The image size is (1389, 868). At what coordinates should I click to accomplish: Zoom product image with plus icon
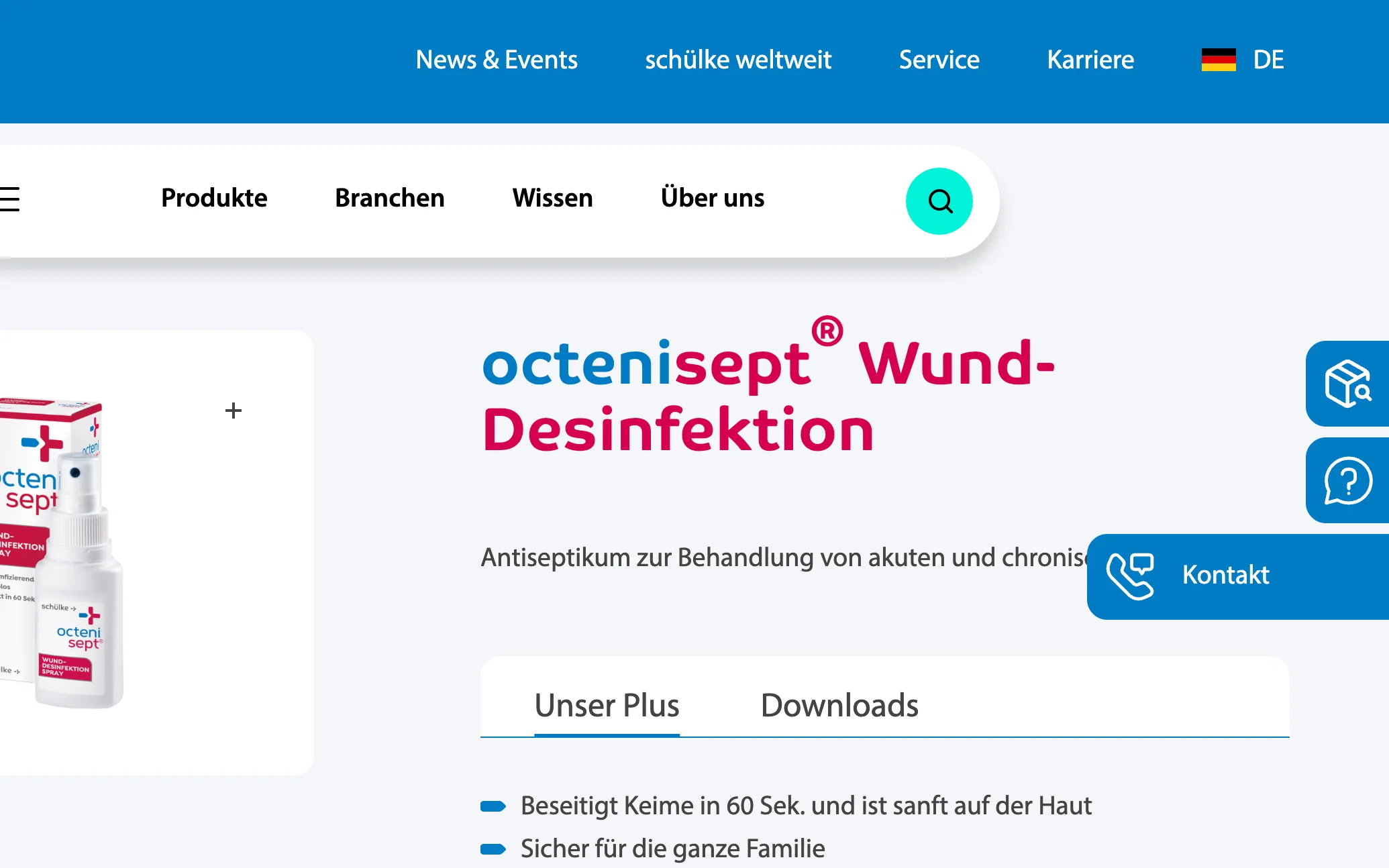(x=234, y=411)
